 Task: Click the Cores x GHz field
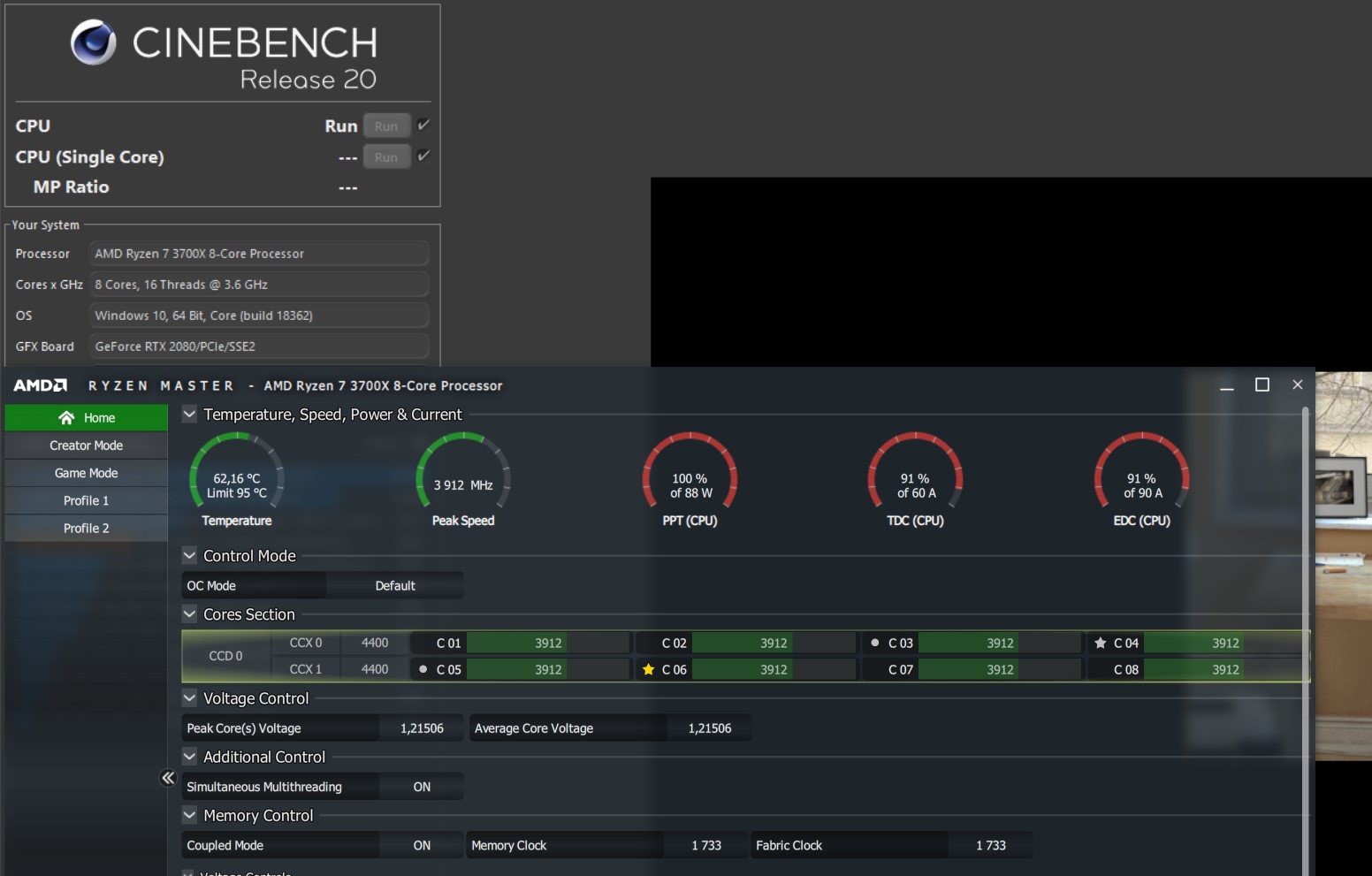tap(259, 285)
